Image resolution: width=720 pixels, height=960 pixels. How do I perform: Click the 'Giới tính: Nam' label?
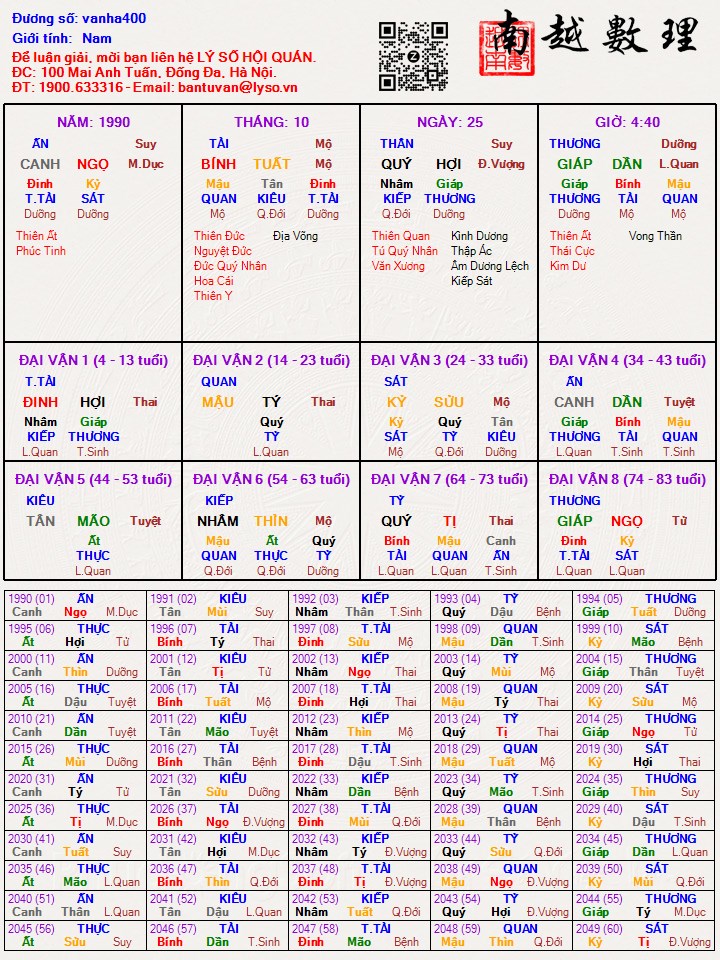point(62,38)
